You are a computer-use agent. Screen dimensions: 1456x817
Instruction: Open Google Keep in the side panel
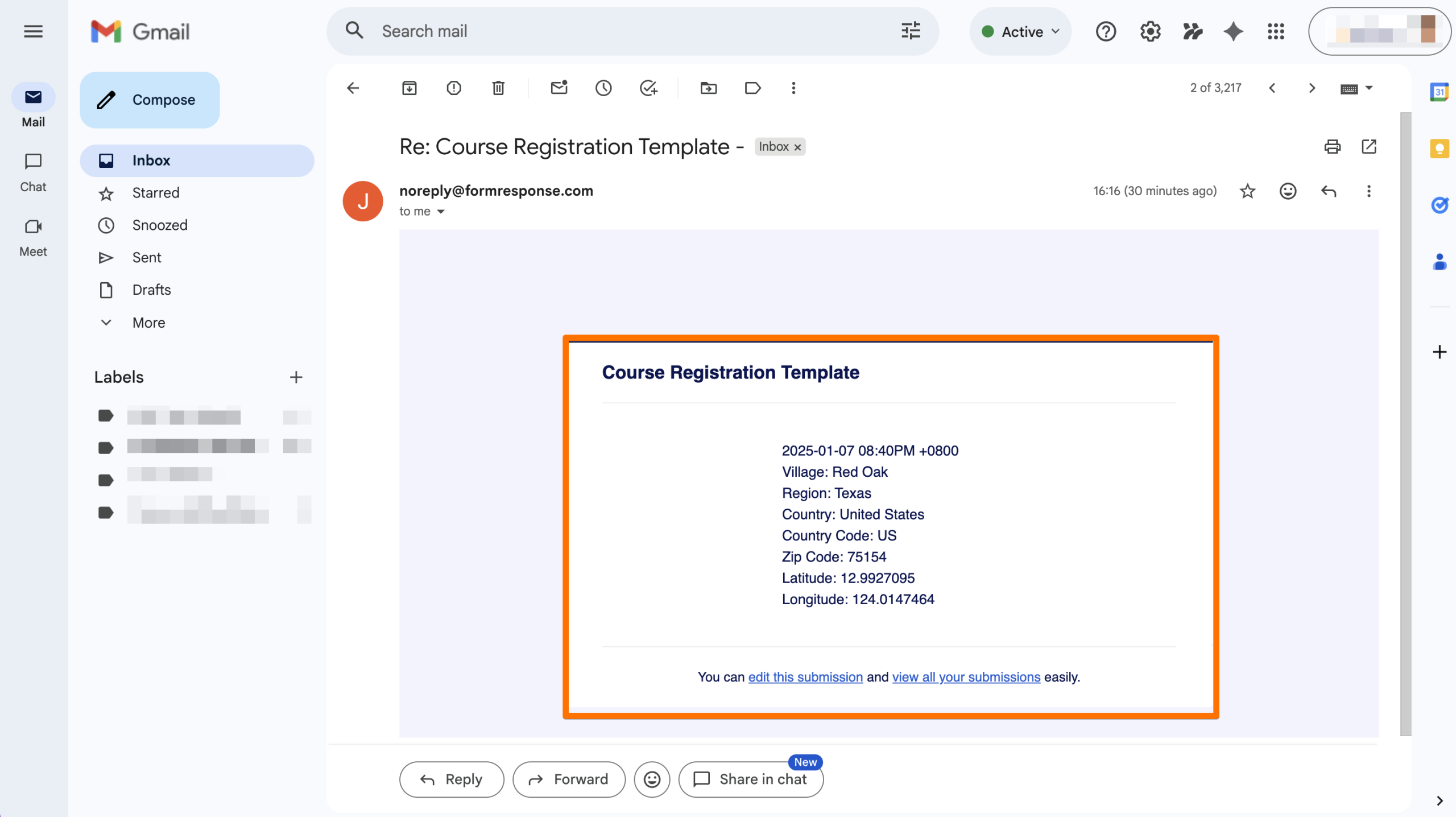pos(1440,149)
